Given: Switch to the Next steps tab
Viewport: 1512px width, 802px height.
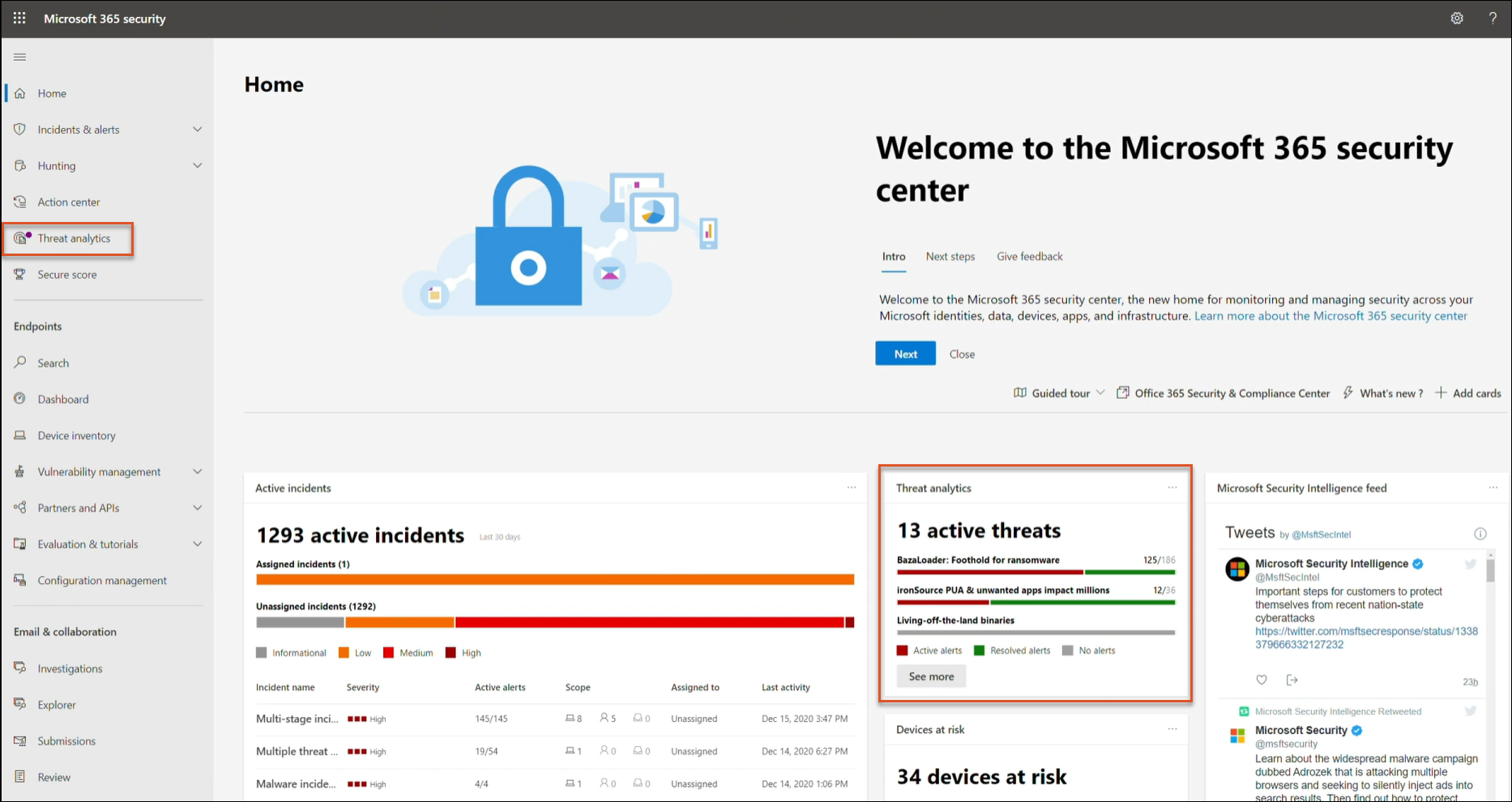Looking at the screenshot, I should coord(950,257).
